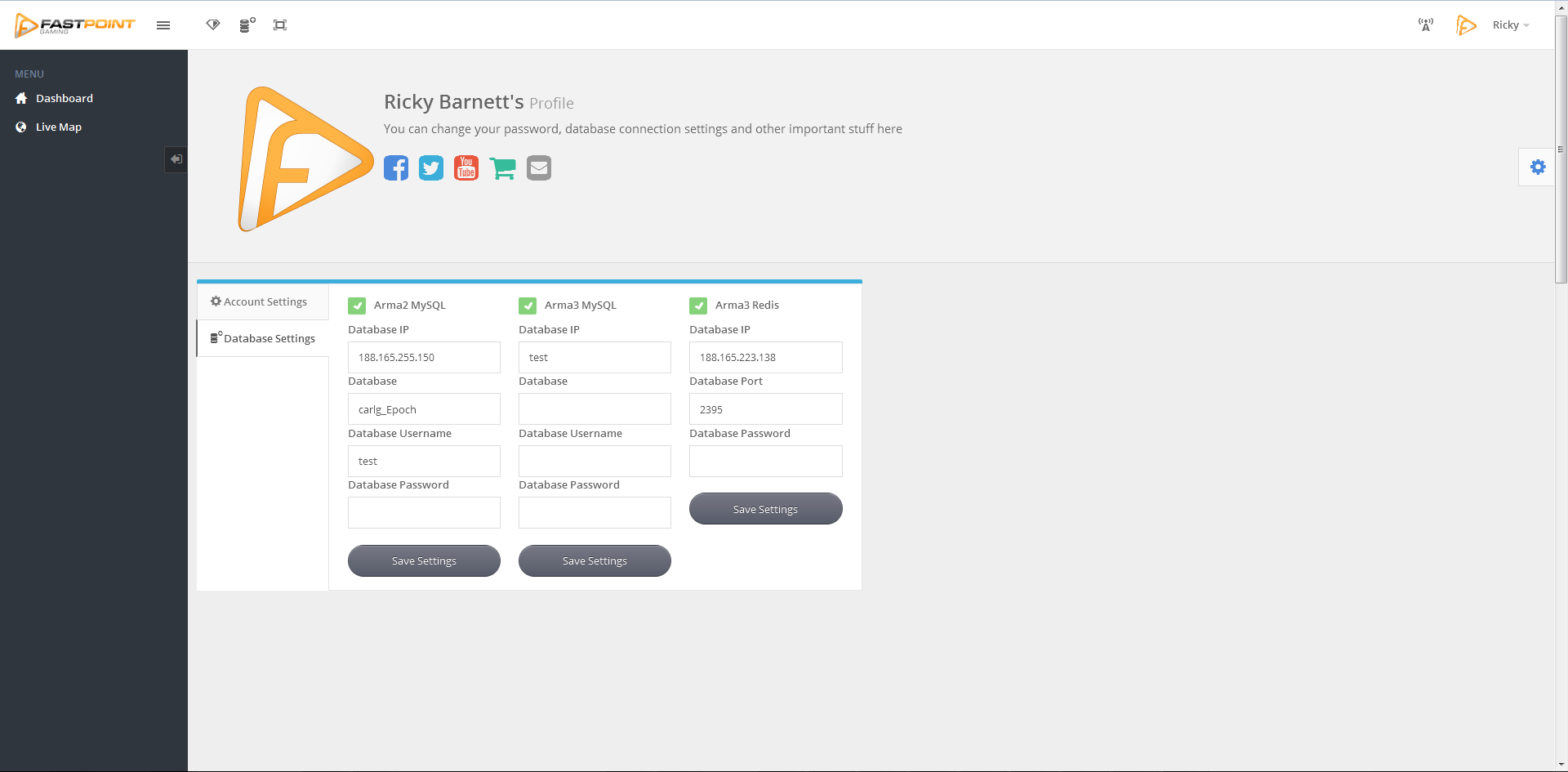Open the YouTube social icon
1568x772 pixels.
[466, 167]
